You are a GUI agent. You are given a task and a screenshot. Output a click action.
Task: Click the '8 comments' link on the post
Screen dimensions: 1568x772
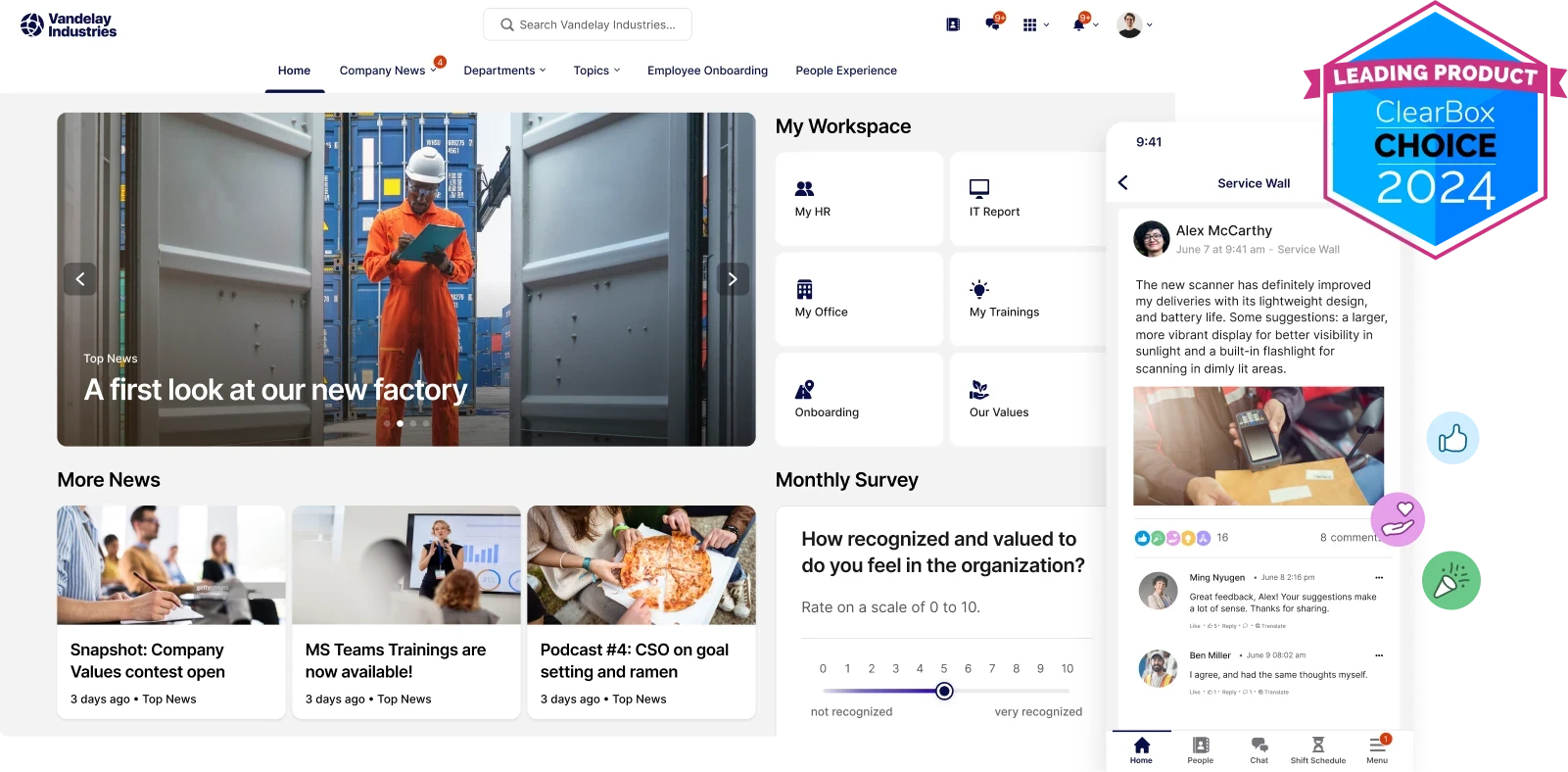click(x=1350, y=538)
